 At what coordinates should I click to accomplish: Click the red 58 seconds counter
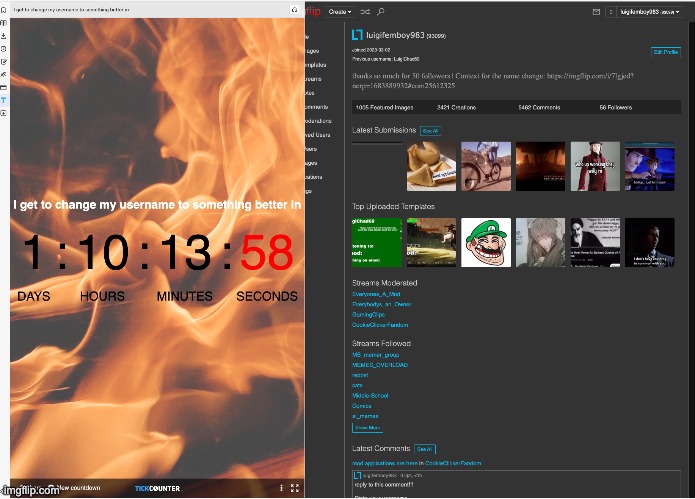click(x=267, y=252)
